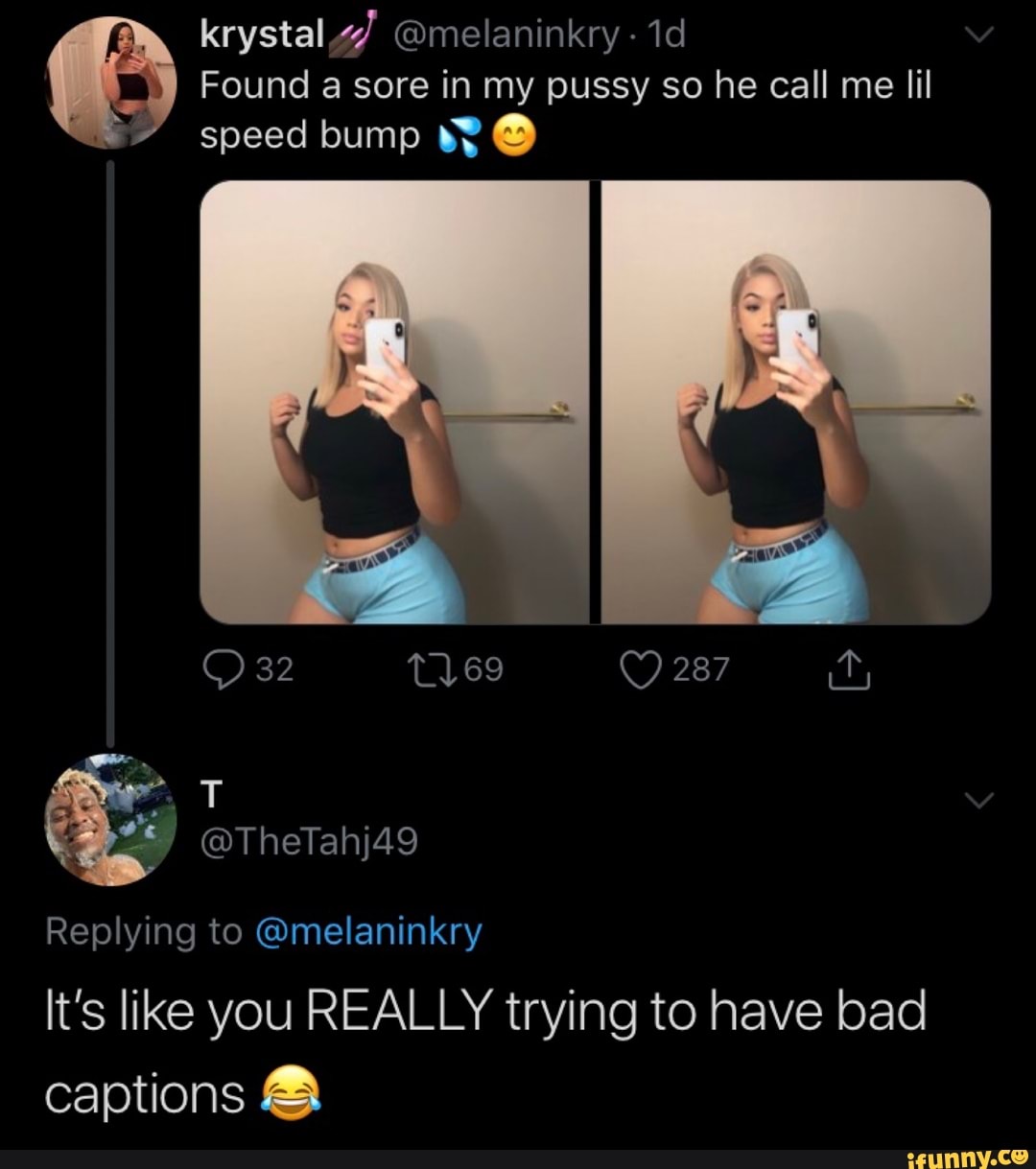View the 69 retweets count
1036x1169 pixels.
pos(483,669)
